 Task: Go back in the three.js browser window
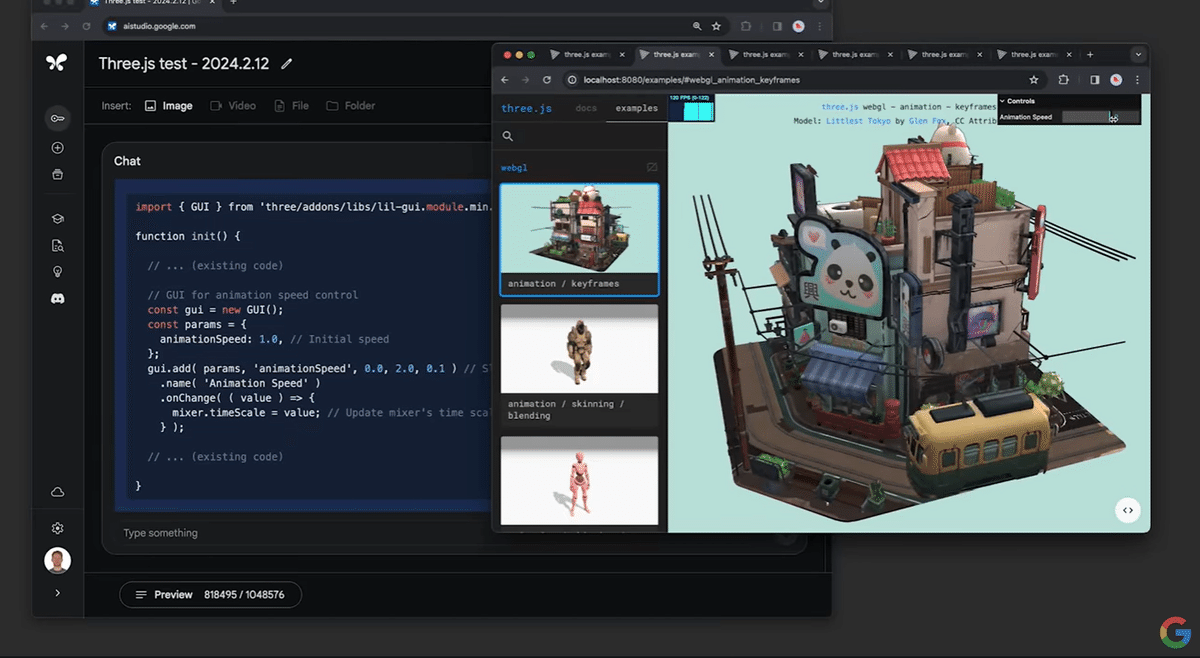pyautogui.click(x=503, y=80)
